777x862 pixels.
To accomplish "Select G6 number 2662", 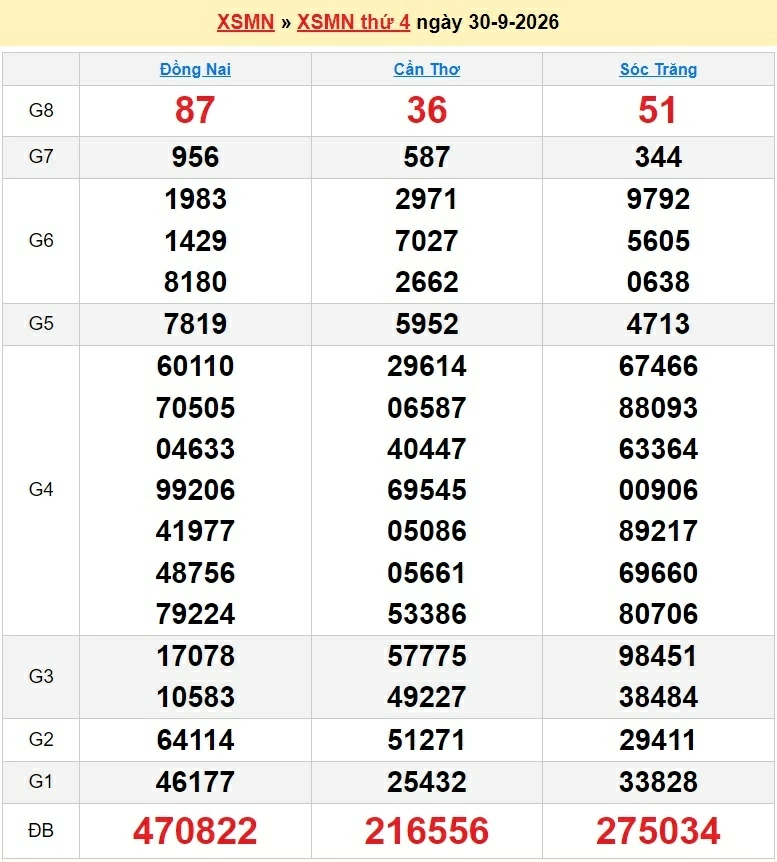I will click(x=427, y=282).
